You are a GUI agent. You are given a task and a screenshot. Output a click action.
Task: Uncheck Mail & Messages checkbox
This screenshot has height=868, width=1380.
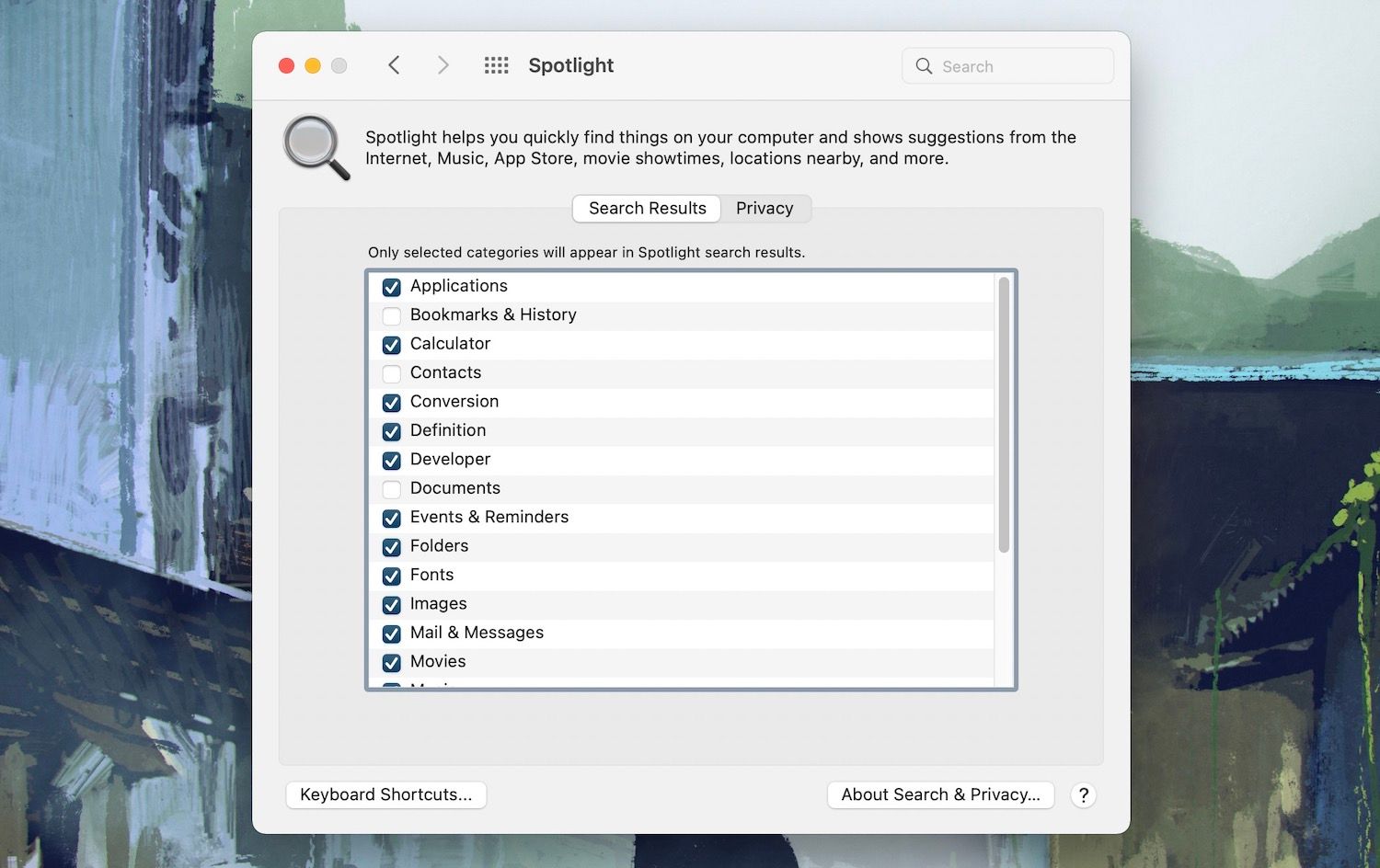[392, 634]
